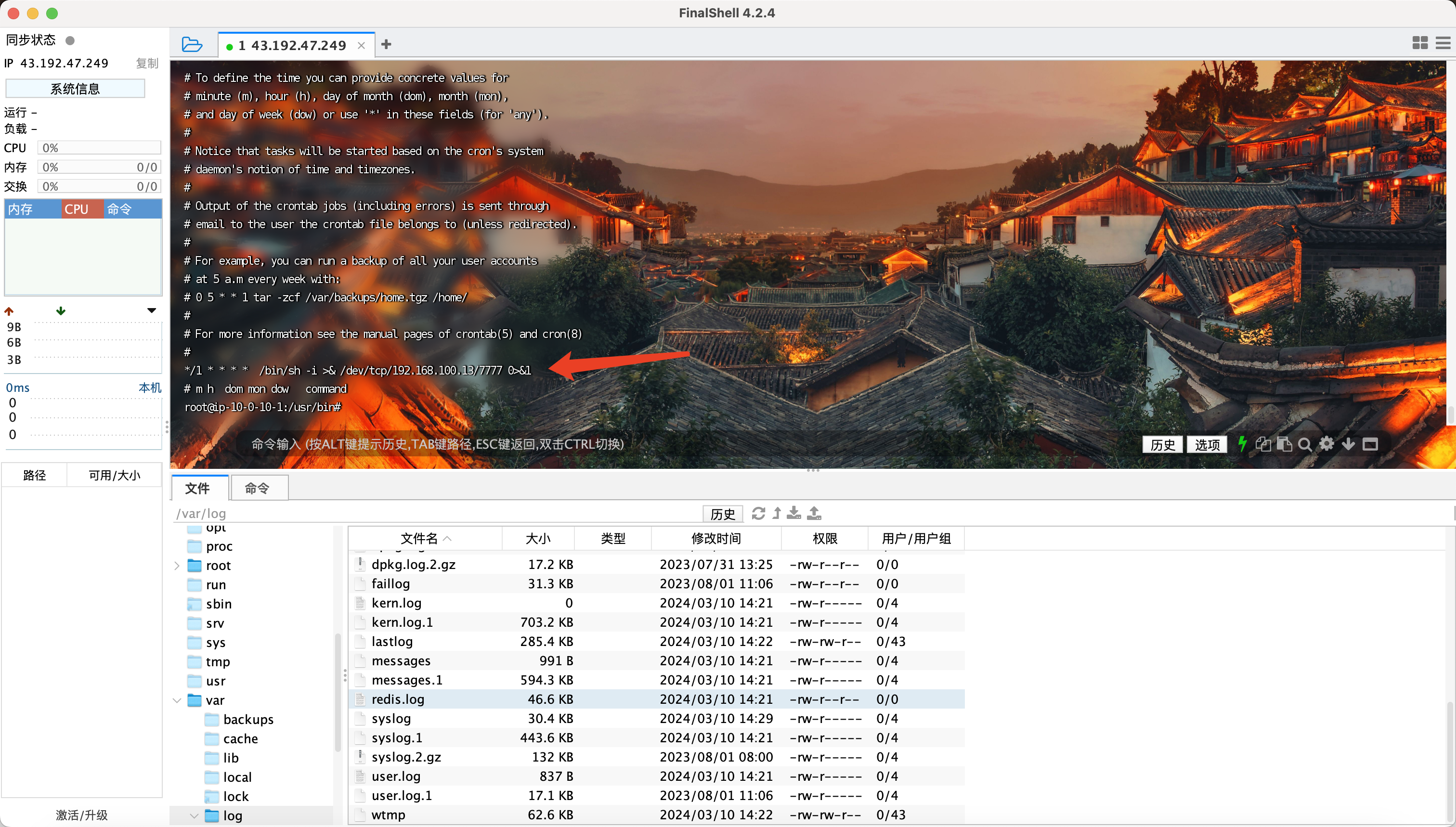Add a new session tab with plus
Viewport: 1456px width, 827px height.
386,44
